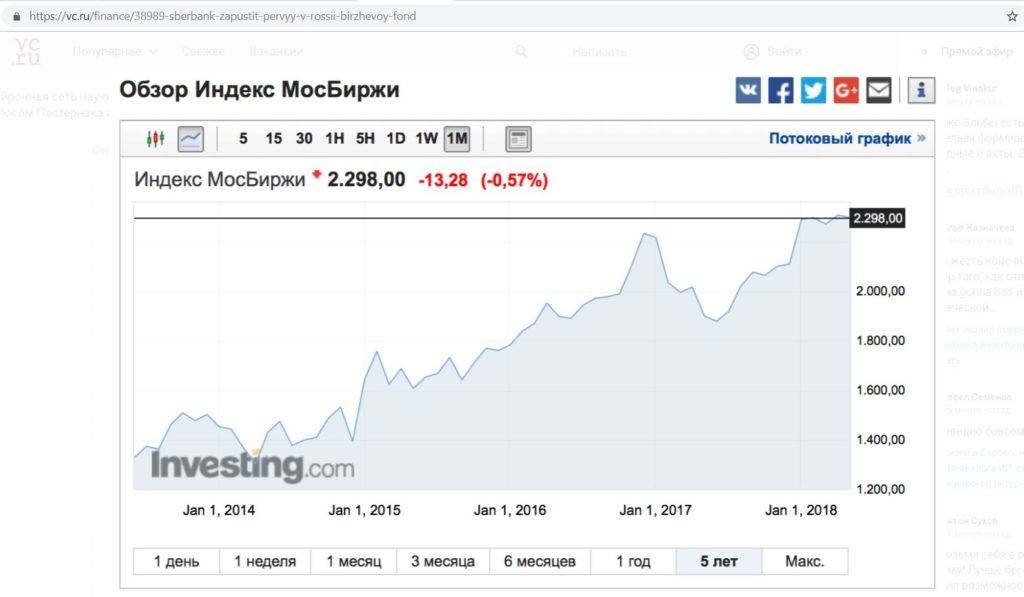This screenshot has height=597, width=1024.
Task: Share the chart on Facebook
Action: coord(781,91)
